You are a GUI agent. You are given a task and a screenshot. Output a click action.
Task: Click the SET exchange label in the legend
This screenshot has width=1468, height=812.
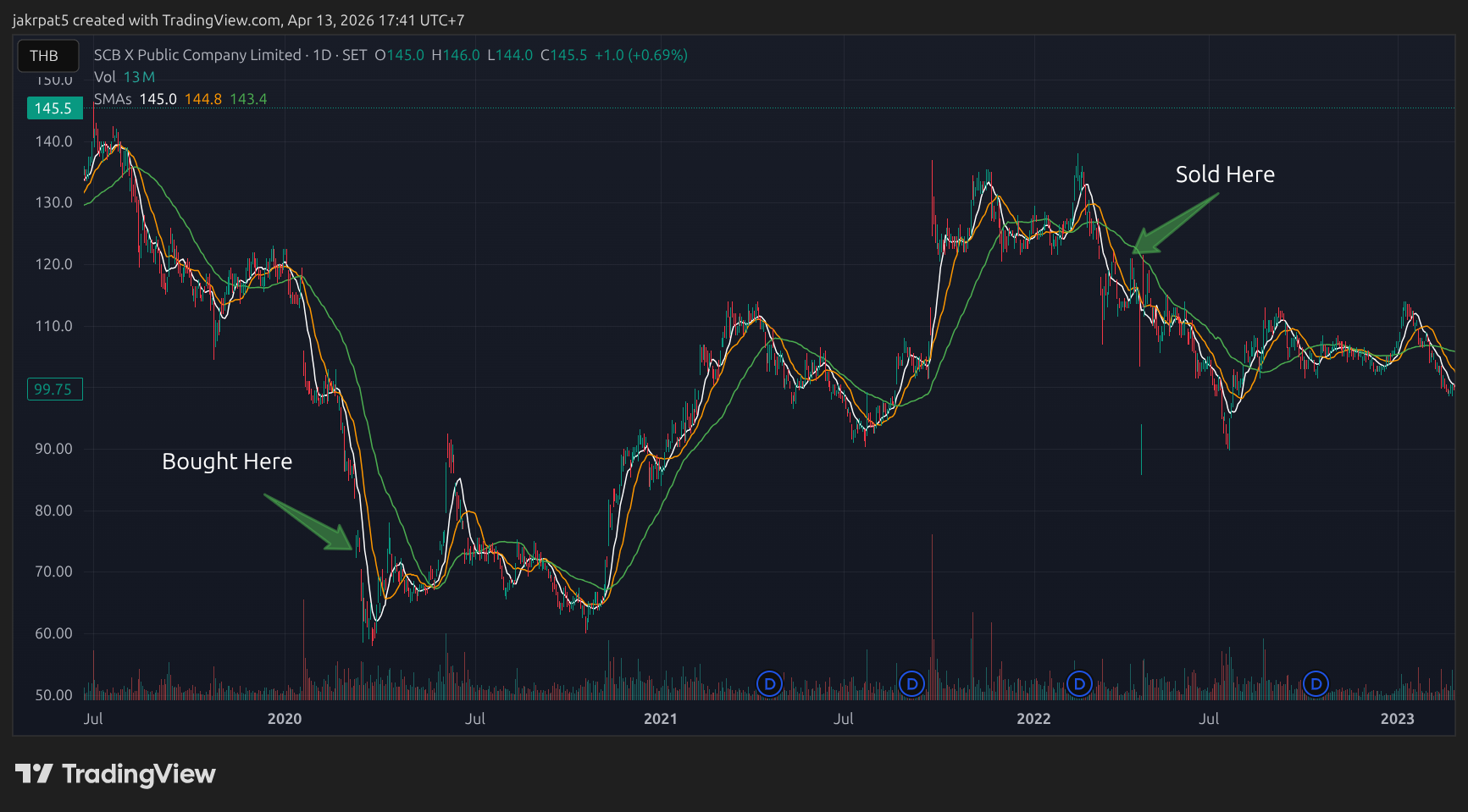[x=353, y=55]
